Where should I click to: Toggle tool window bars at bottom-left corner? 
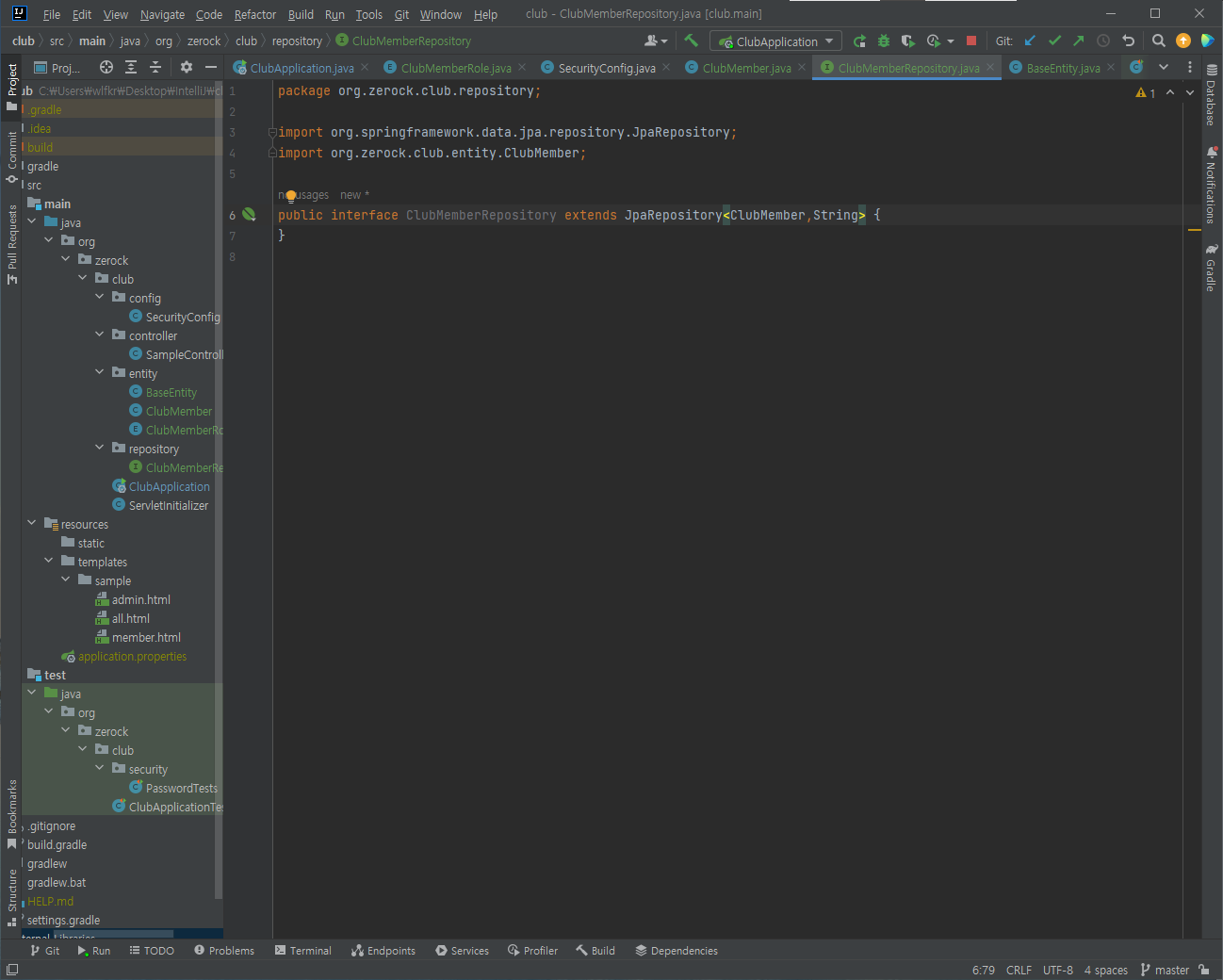(x=11, y=970)
